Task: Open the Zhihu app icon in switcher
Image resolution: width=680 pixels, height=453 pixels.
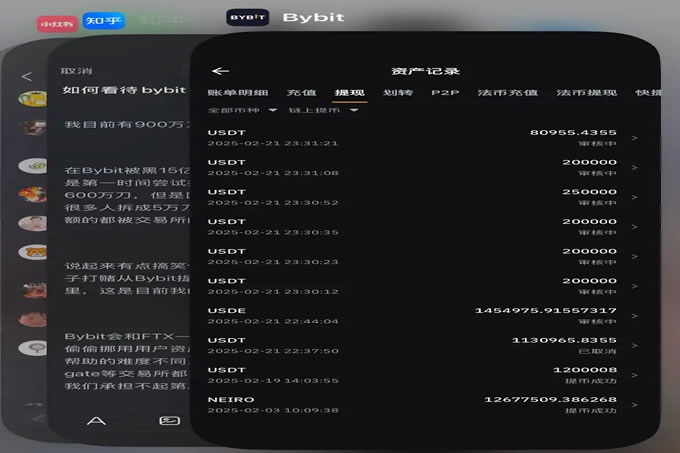Action: click(104, 20)
